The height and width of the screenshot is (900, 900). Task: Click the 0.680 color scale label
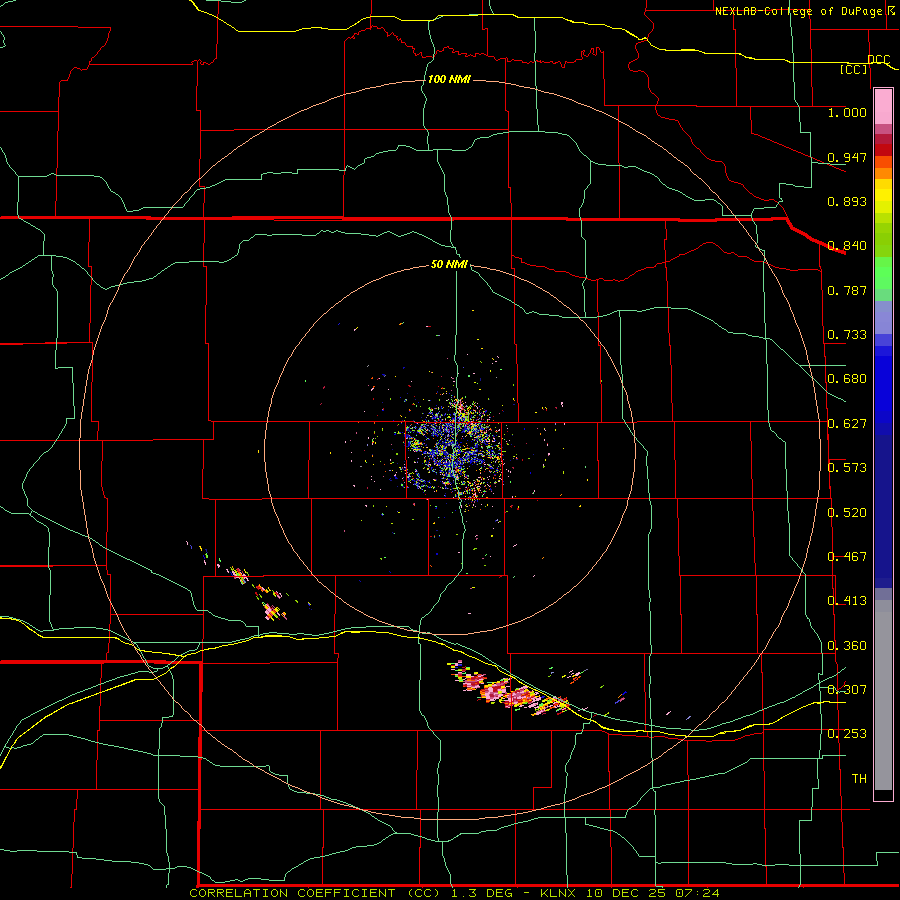[x=847, y=378]
